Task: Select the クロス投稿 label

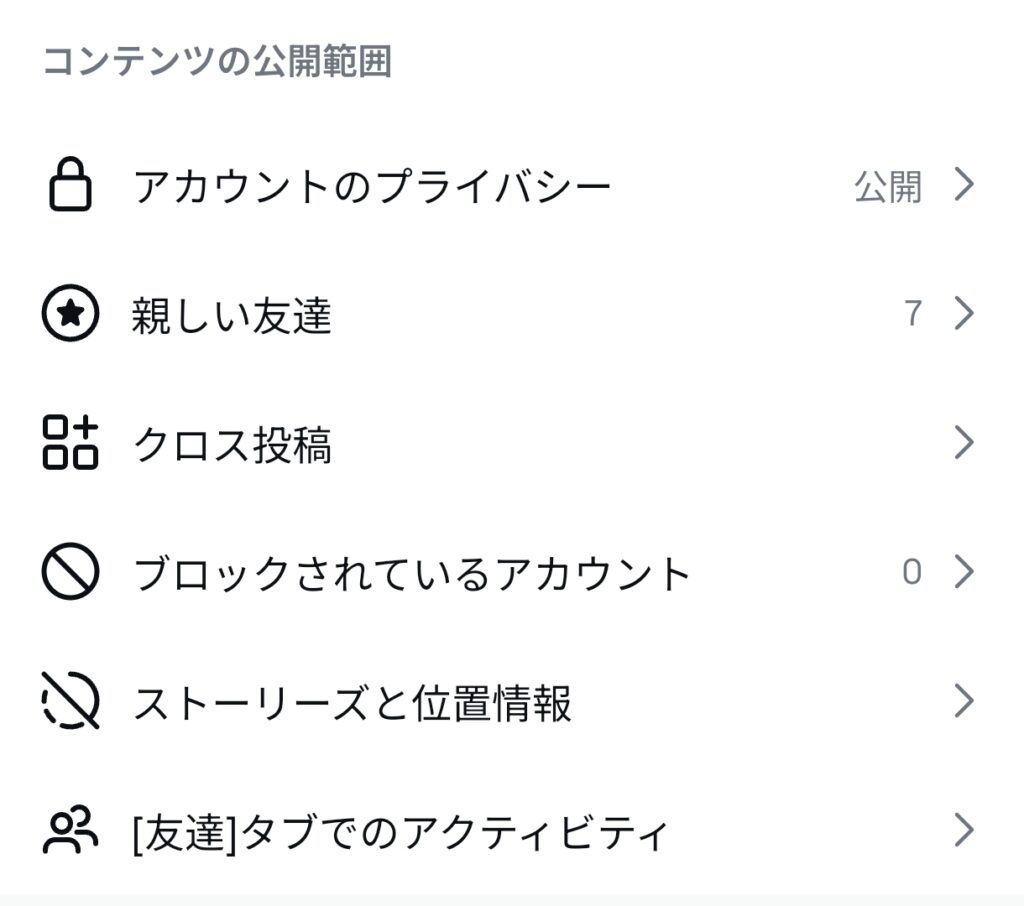Action: 231,446
